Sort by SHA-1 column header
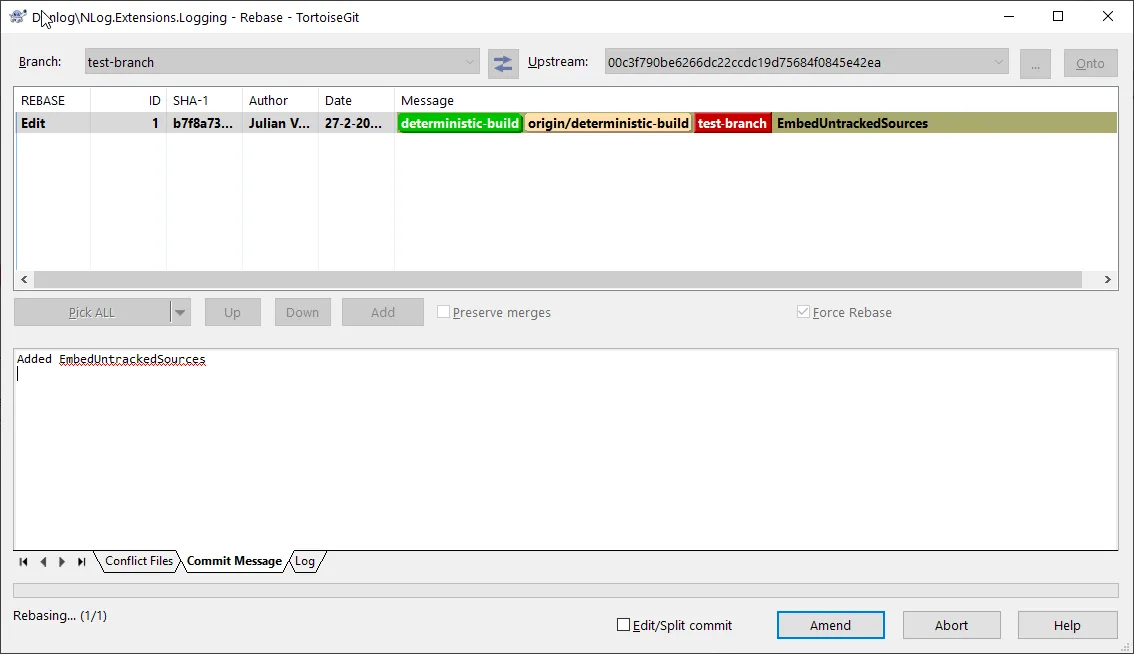This screenshot has width=1134, height=654. tap(204, 101)
